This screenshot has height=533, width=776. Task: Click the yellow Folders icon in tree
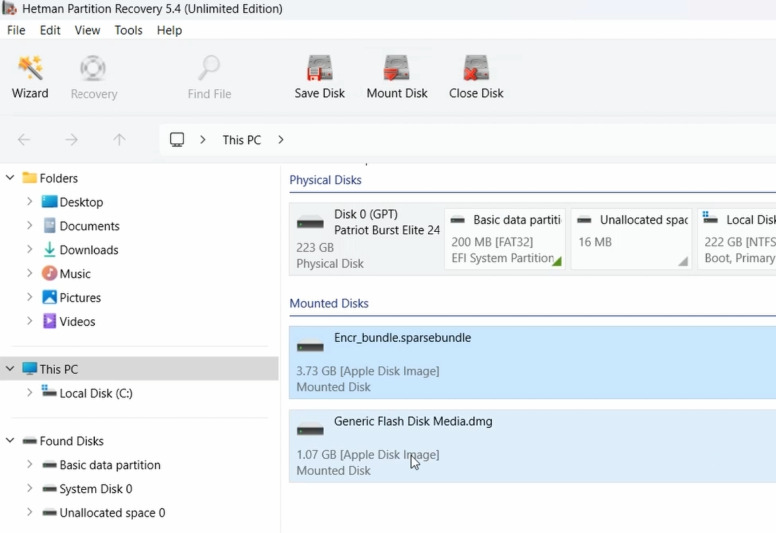coord(30,177)
